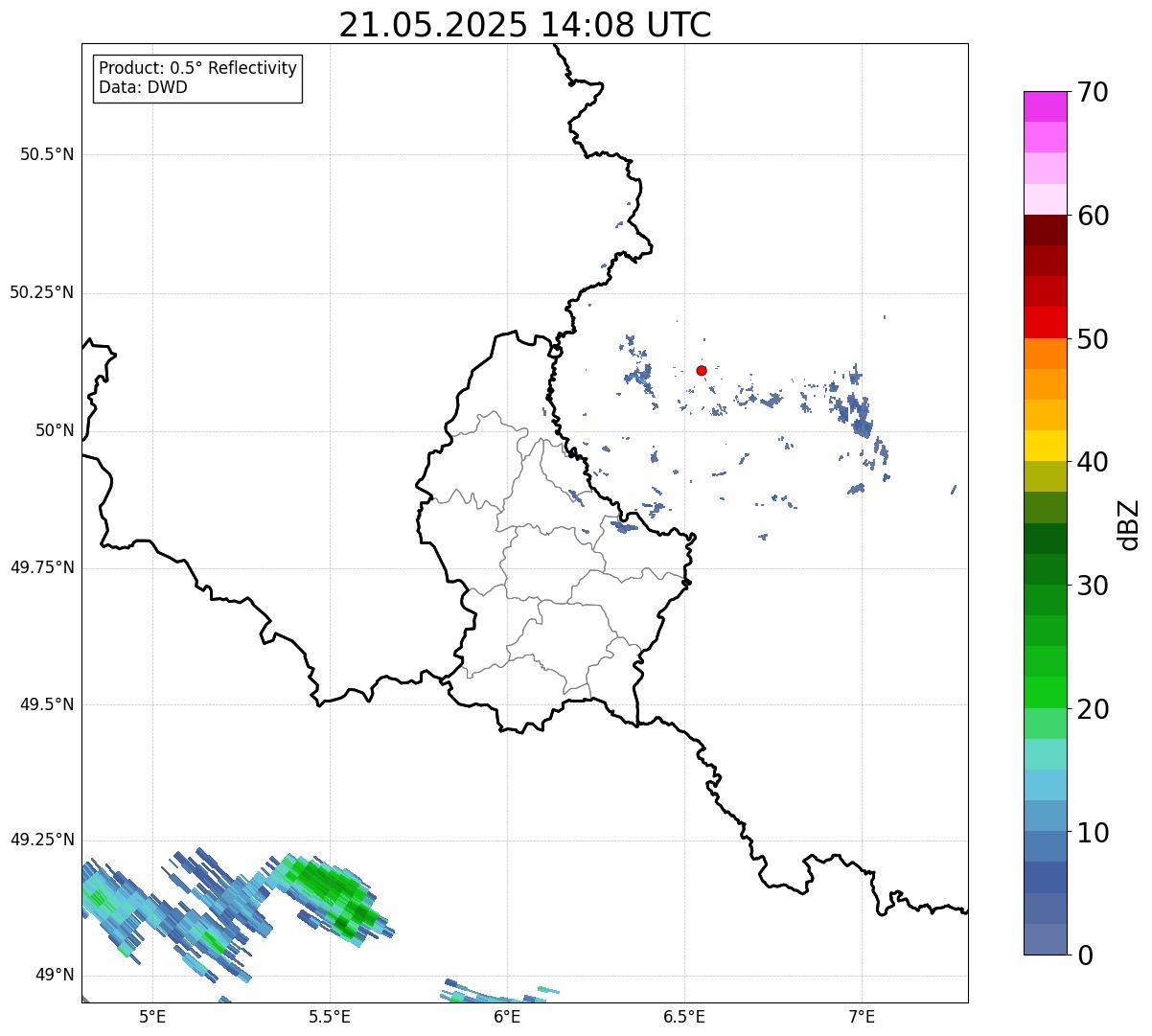Click the 6.5°E longitude label

tap(684, 1017)
